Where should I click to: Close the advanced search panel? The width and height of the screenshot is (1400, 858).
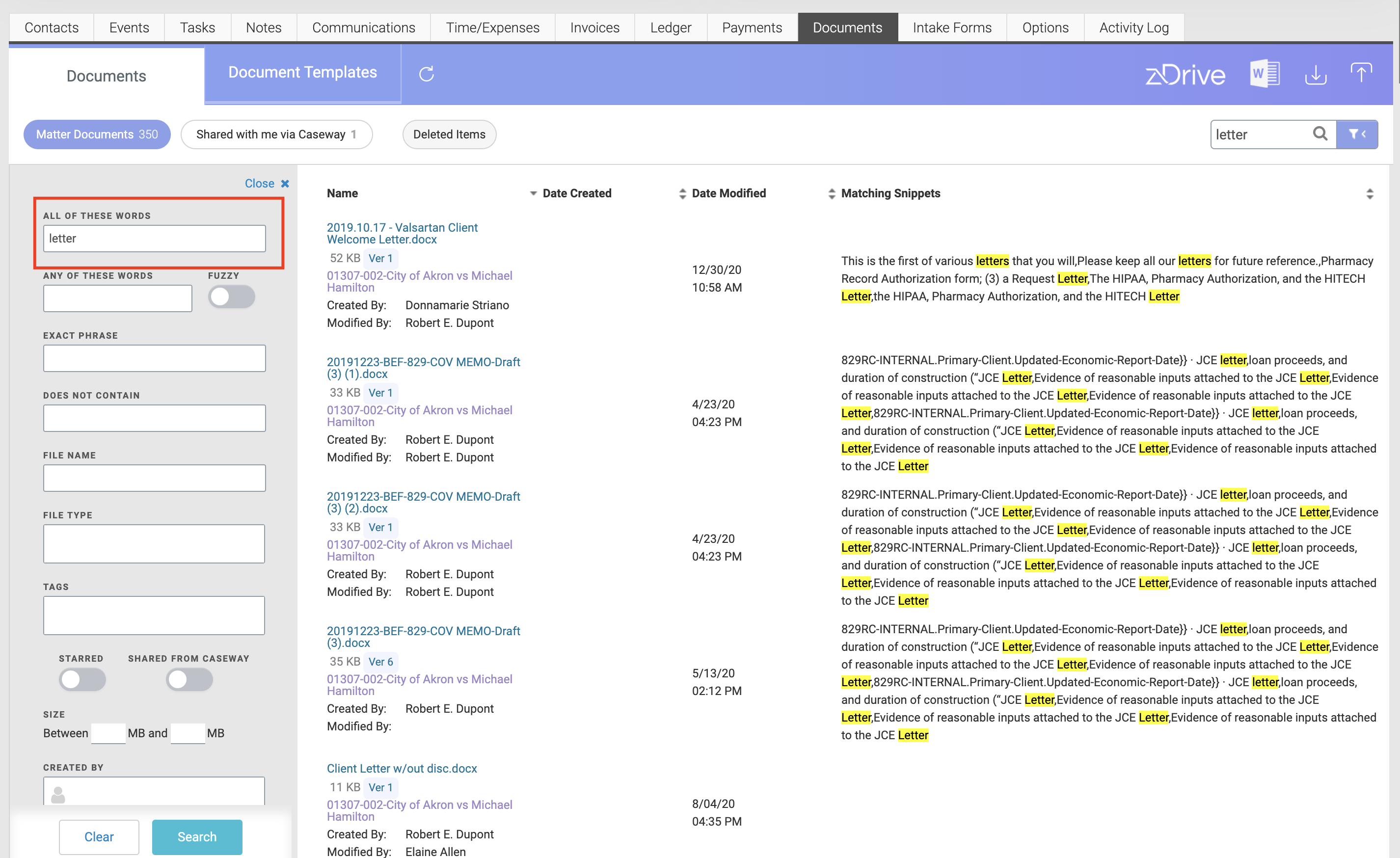(x=267, y=184)
